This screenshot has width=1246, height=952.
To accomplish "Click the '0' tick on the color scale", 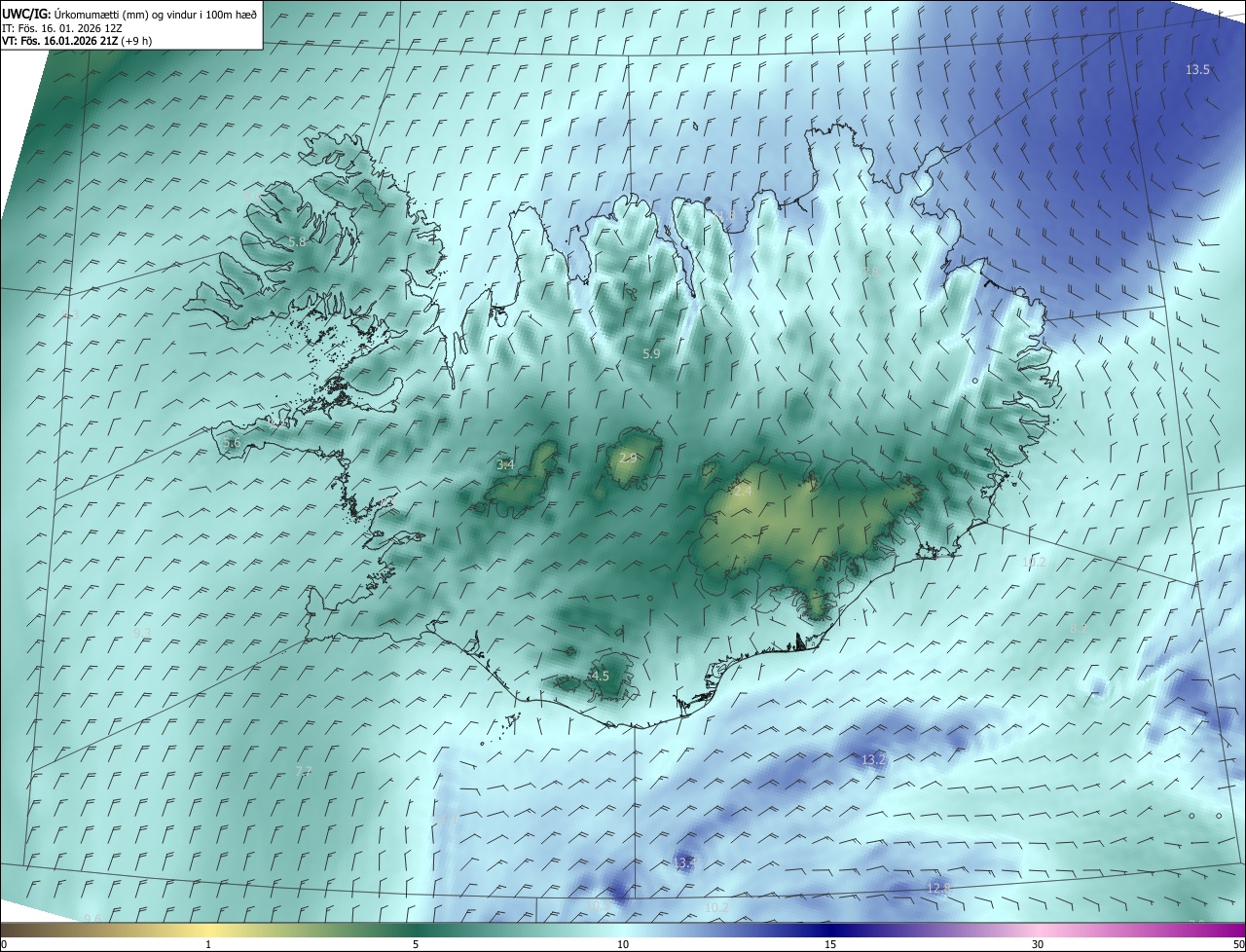I will tap(4, 944).
